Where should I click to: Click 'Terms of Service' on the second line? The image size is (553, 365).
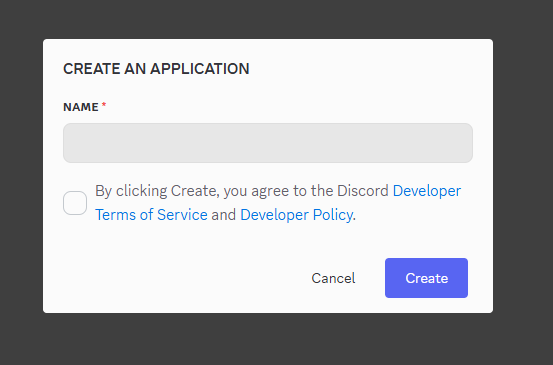pyautogui.click(x=151, y=215)
